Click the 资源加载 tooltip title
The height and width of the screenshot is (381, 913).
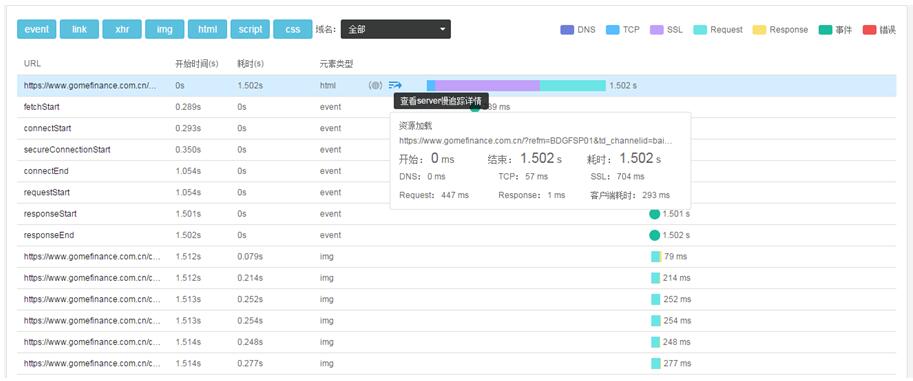(x=416, y=126)
